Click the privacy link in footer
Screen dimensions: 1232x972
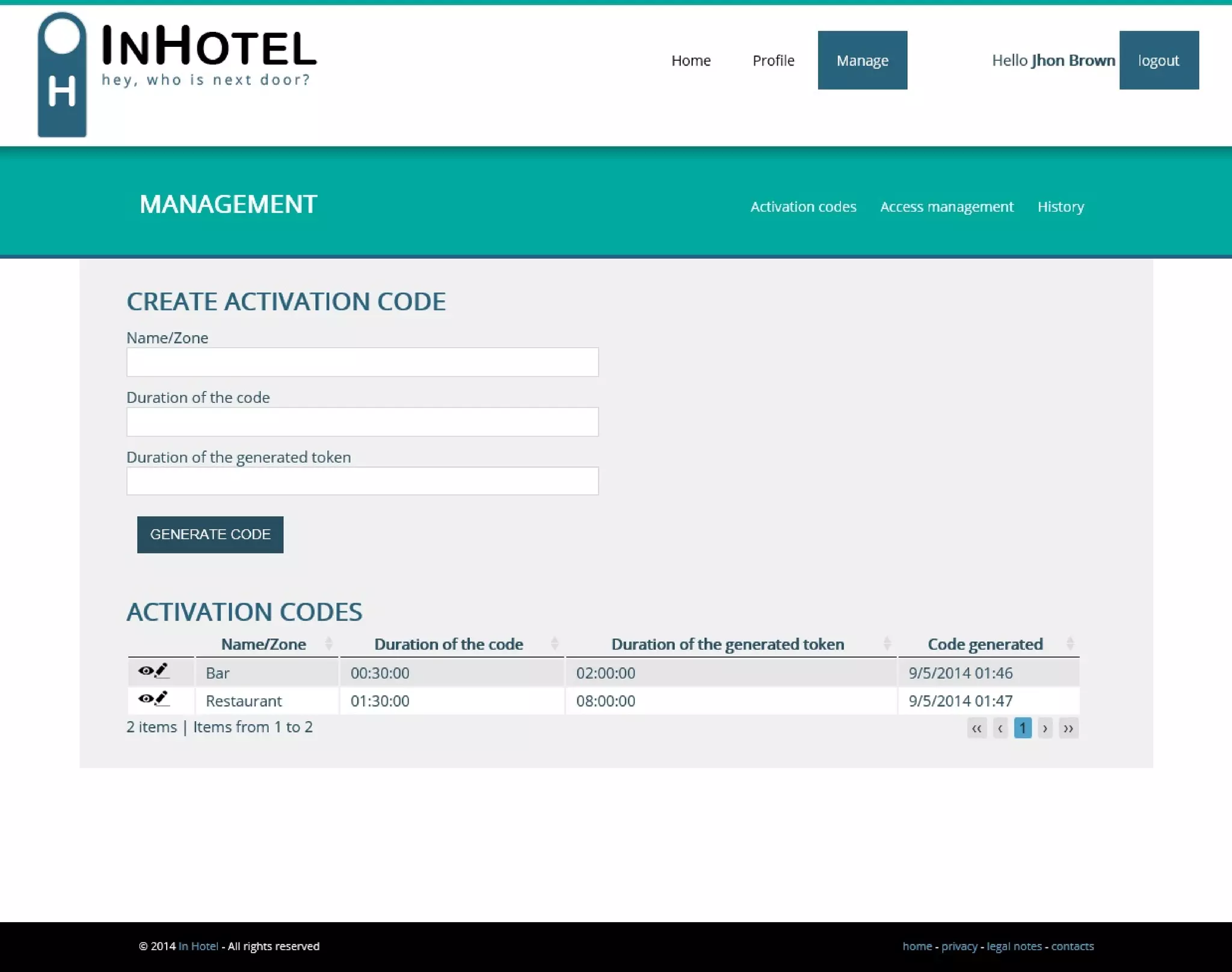point(959,946)
